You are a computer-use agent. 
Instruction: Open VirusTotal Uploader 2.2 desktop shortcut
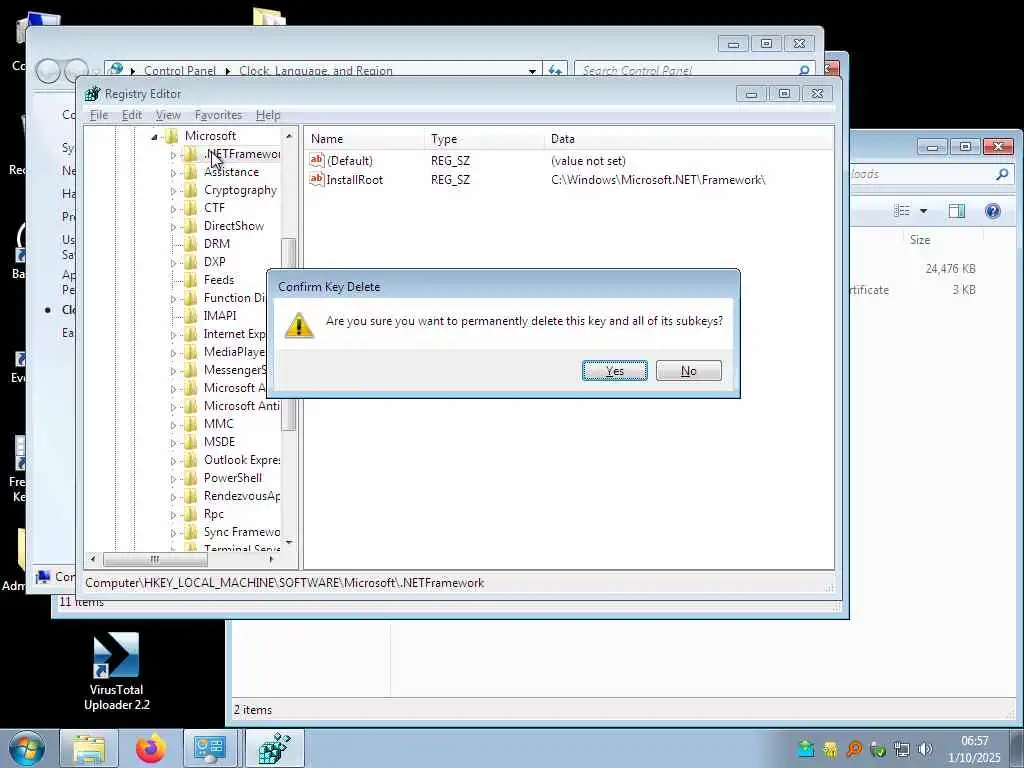[116, 672]
